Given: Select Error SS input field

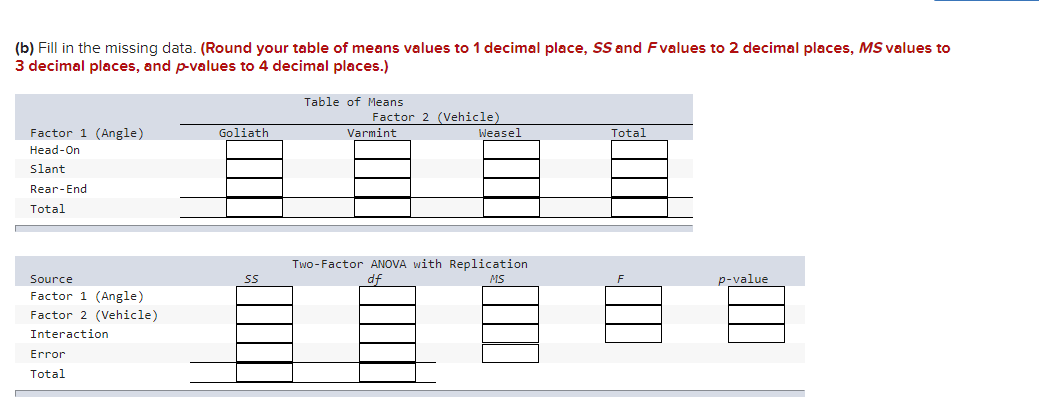Looking at the screenshot, I should (264, 353).
